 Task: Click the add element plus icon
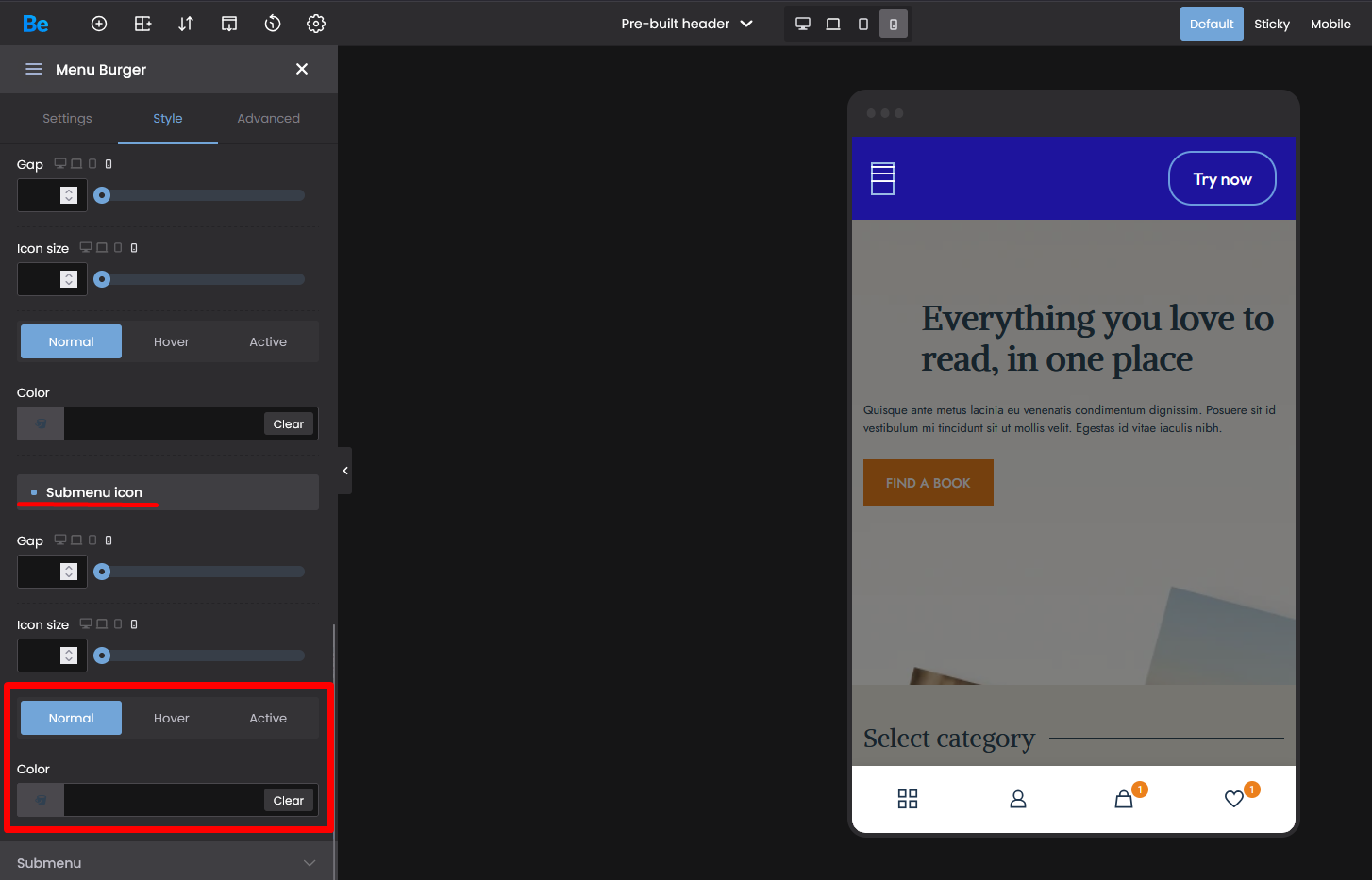click(99, 24)
